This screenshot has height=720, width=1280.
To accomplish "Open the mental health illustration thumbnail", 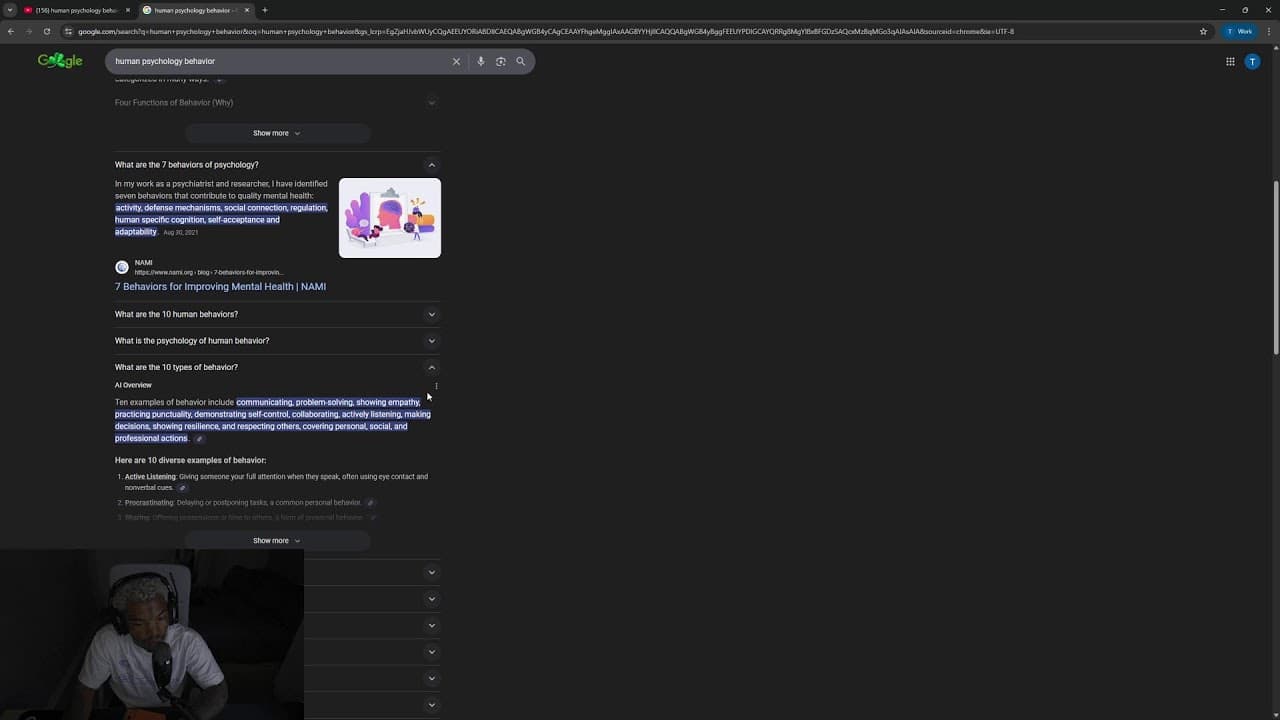I will coord(390,218).
